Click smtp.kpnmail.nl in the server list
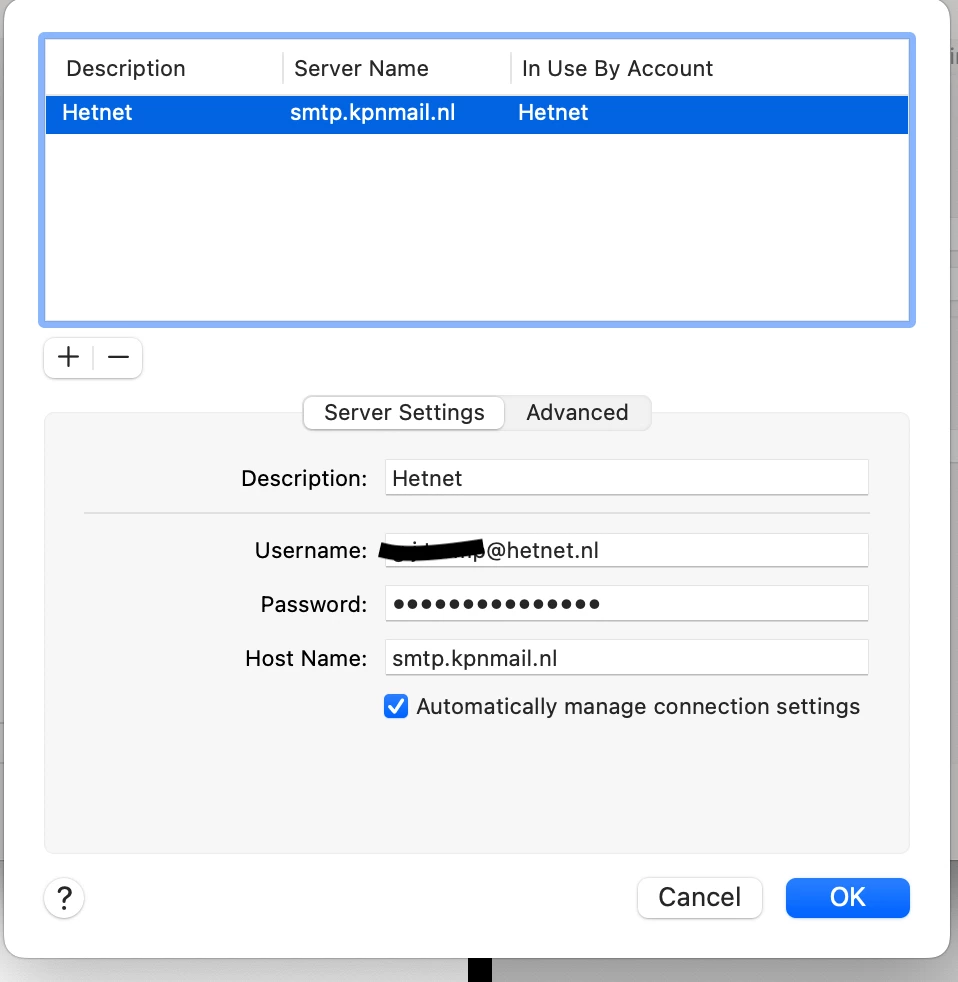The width and height of the screenshot is (958, 982). tap(373, 113)
